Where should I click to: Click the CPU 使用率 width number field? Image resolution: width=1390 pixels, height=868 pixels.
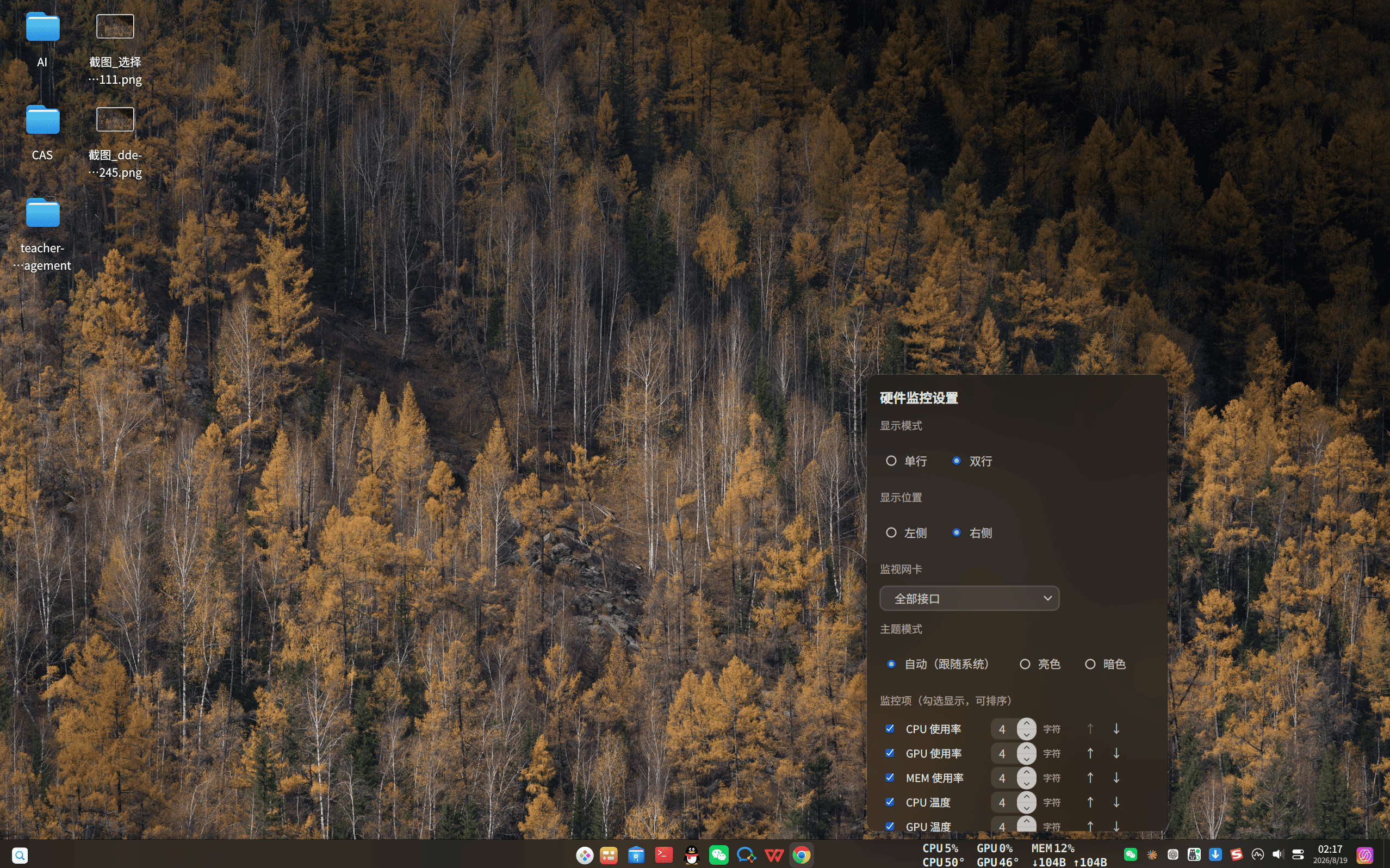1003,729
